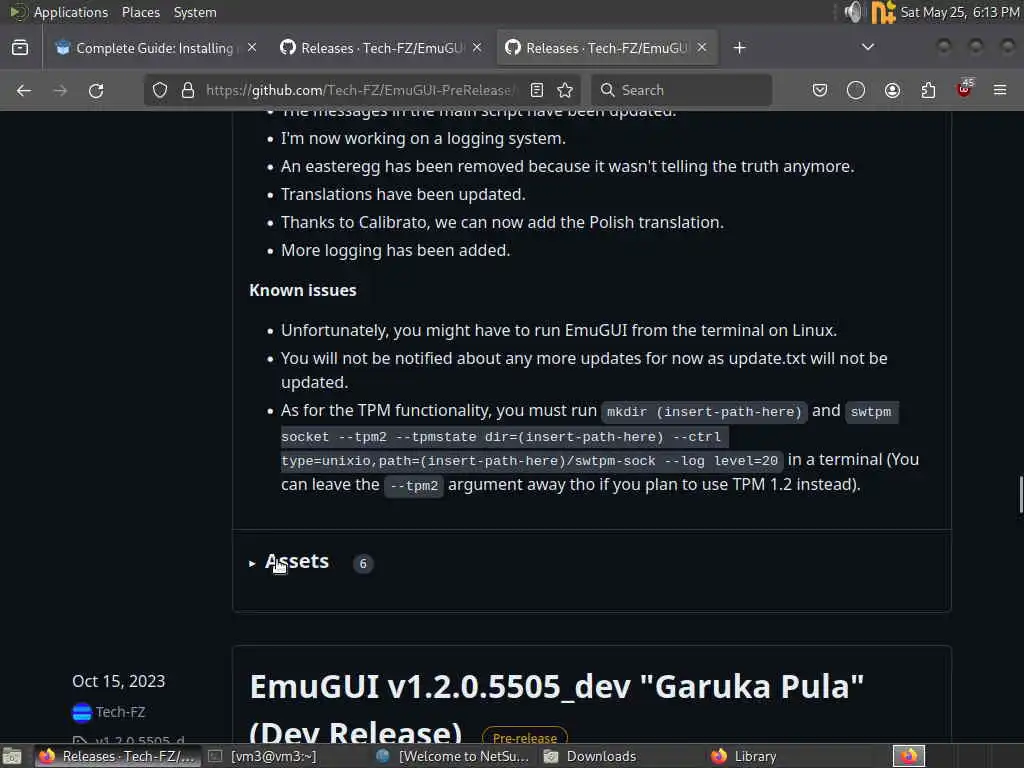Open Firefox account profile icon
This screenshot has height=768, width=1024.
pos(892,90)
